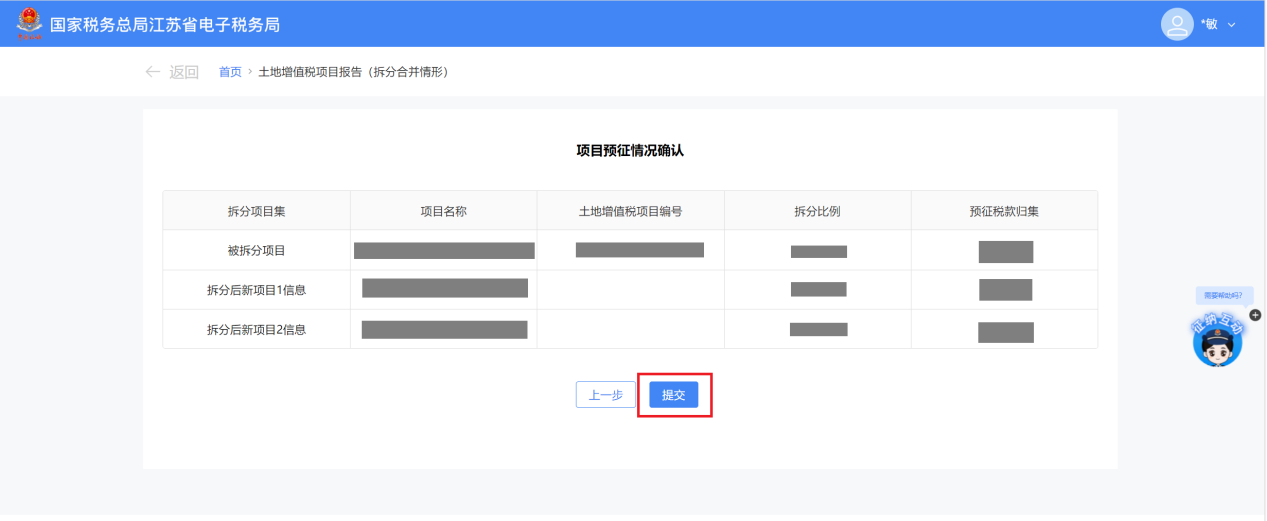Click the plus icon beside the mascot
Screen dimensions: 1267x521
click(1256, 315)
